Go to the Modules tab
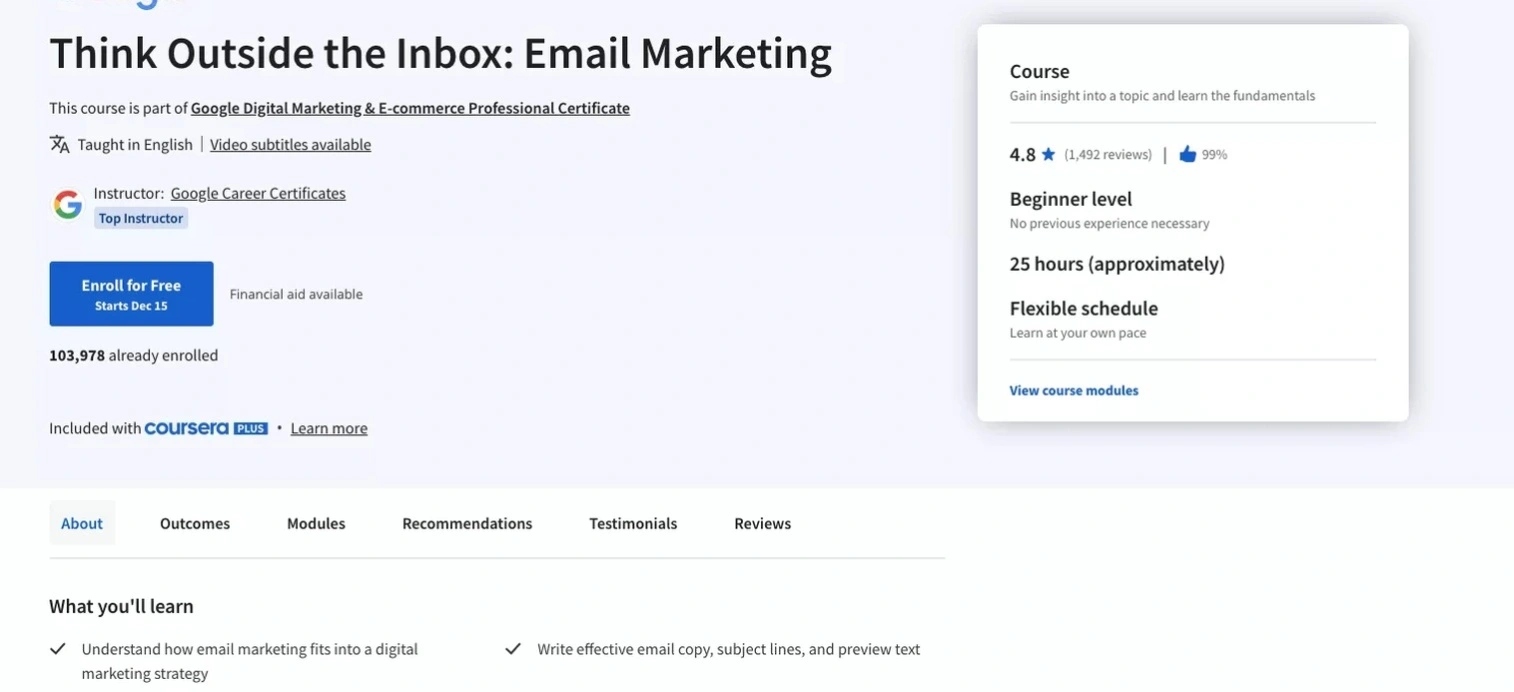 pos(316,523)
